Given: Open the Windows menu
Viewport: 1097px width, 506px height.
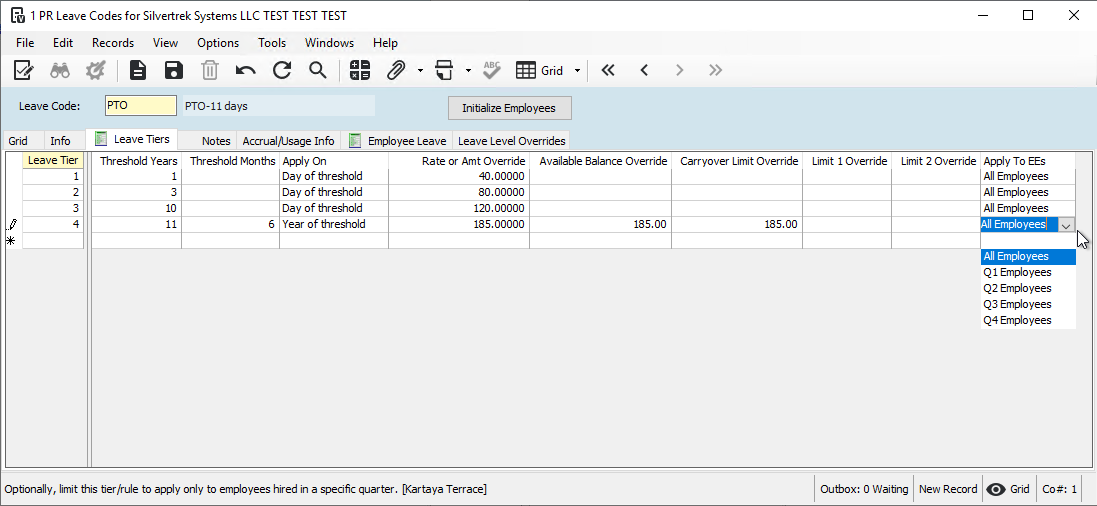Looking at the screenshot, I should tap(329, 43).
